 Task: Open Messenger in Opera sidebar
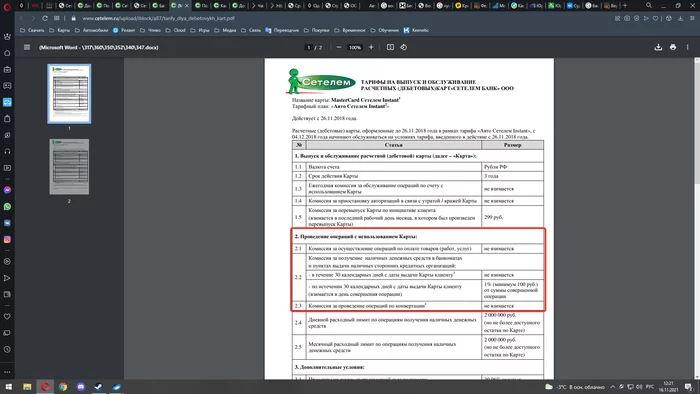(x=7, y=190)
